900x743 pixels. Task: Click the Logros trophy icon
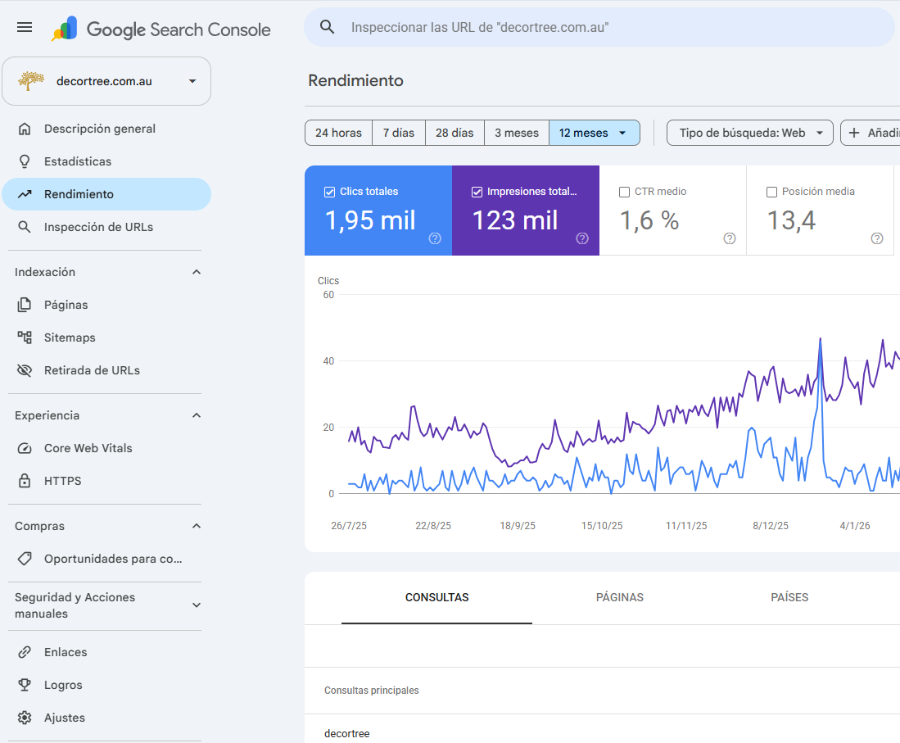point(25,685)
